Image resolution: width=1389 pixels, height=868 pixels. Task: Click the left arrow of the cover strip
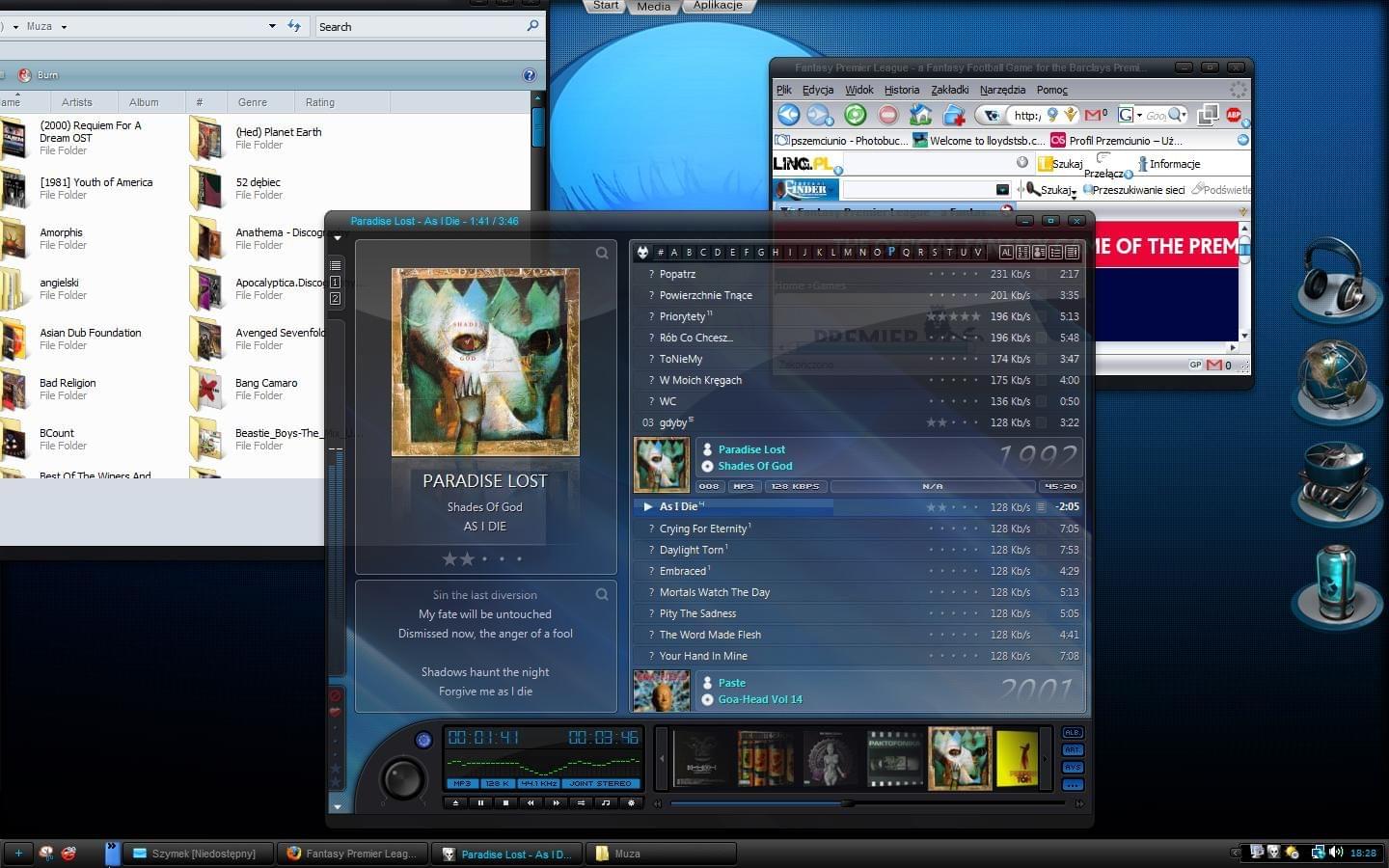(x=663, y=759)
